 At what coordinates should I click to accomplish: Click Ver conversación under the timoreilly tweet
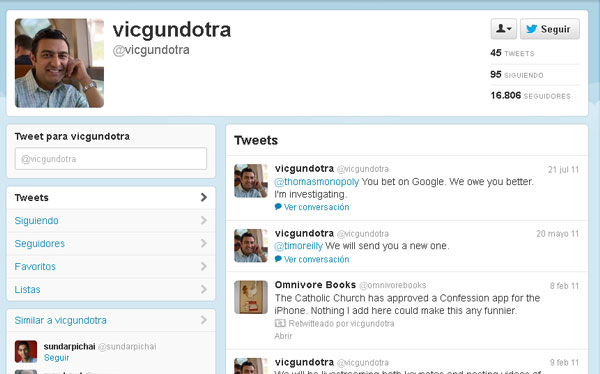316,260
